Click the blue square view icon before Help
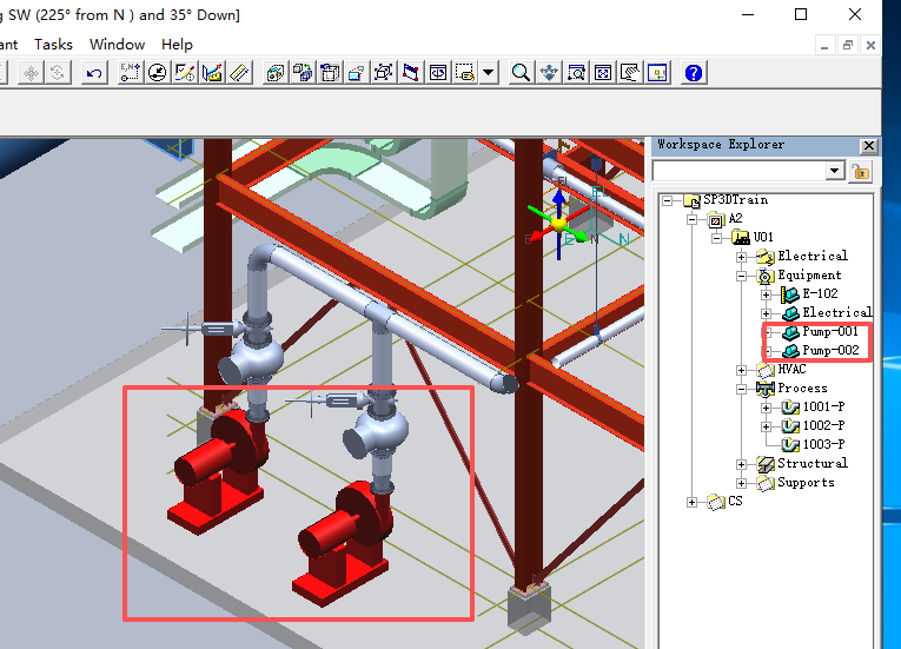Viewport: 901px width, 649px height. [657, 73]
